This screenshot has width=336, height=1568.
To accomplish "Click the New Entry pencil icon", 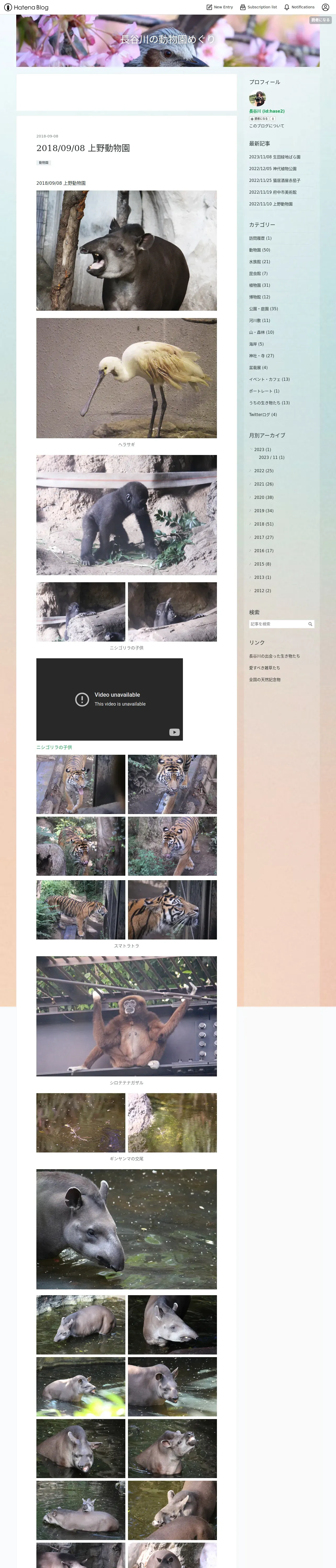I will (x=209, y=7).
